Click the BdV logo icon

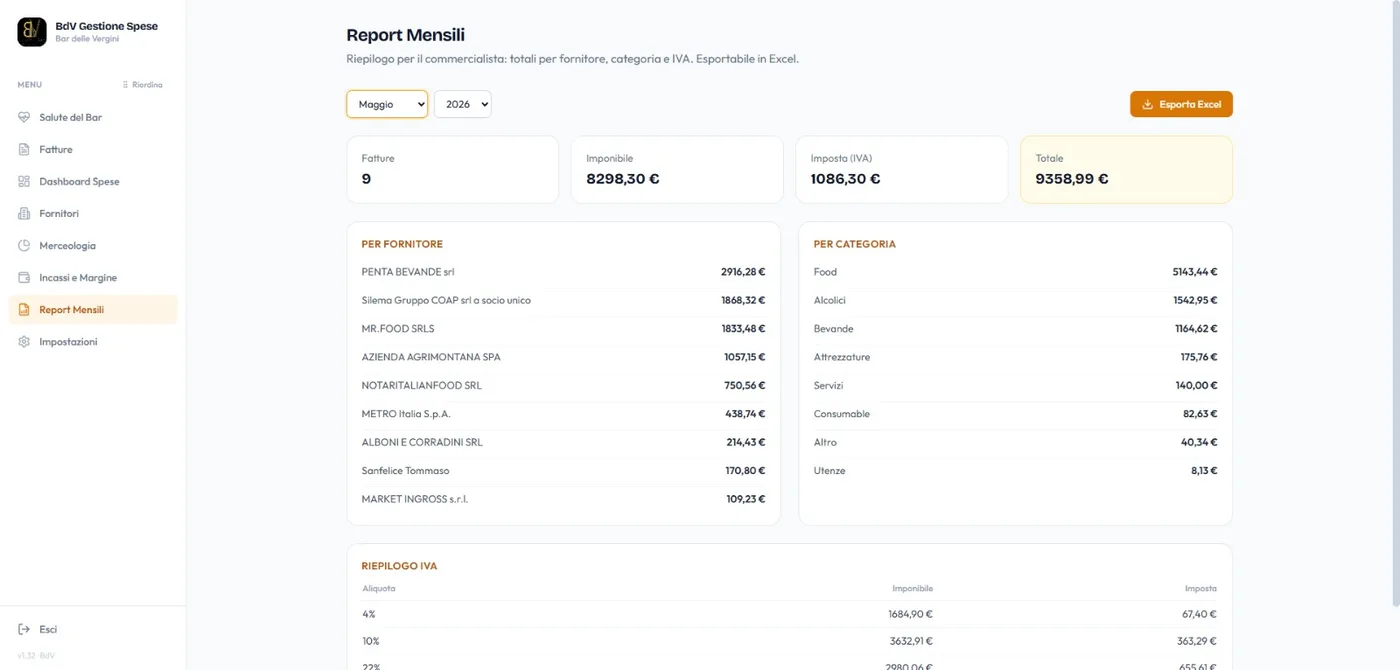coord(32,32)
